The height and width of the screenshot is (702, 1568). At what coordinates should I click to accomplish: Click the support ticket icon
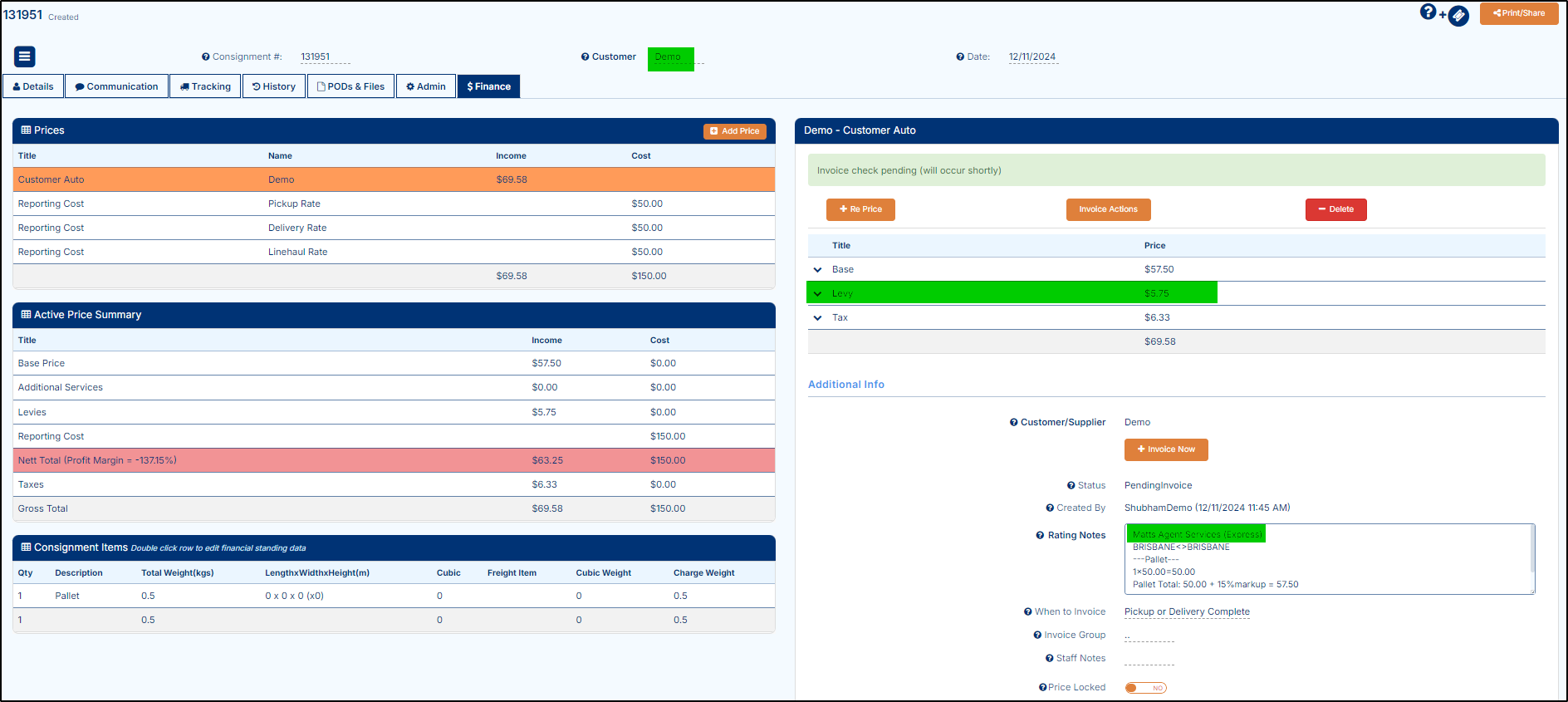pyautogui.click(x=1458, y=15)
